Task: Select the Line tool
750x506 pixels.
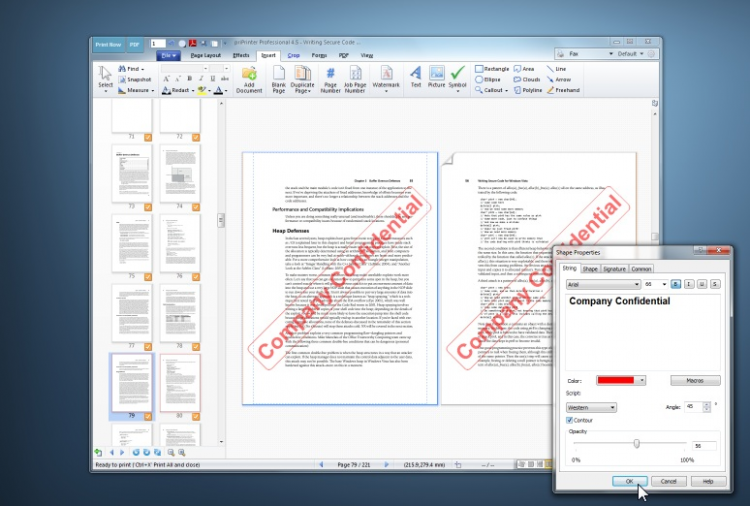Action: tap(556, 69)
